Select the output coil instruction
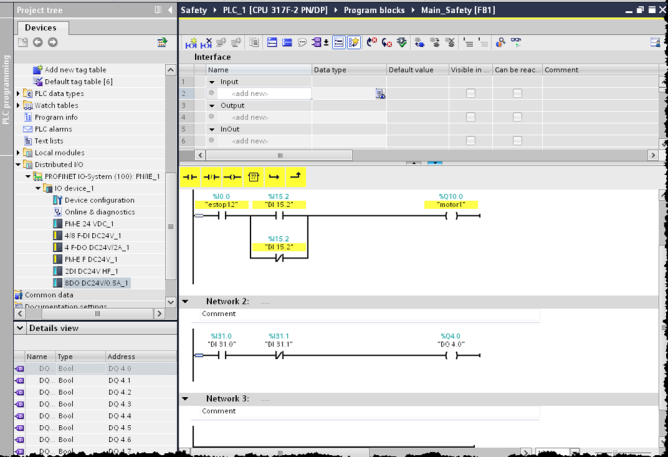 coord(232,177)
